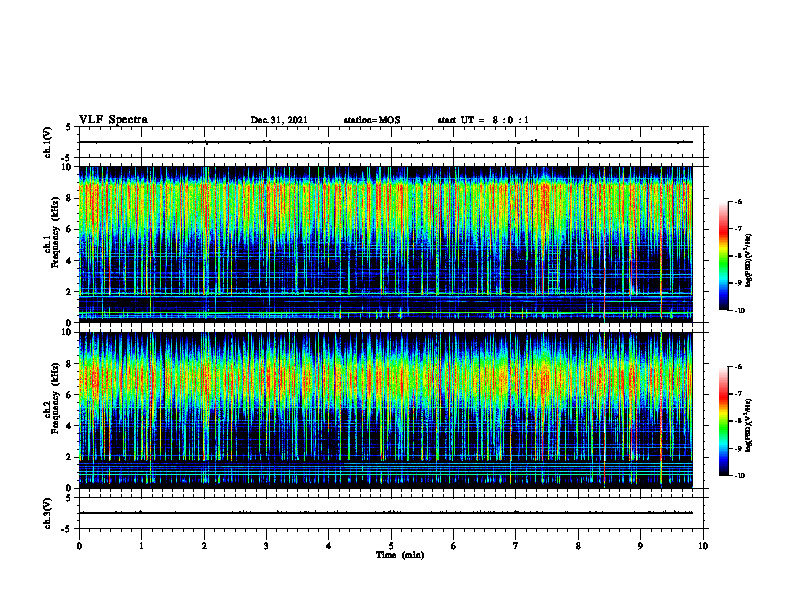Click the ch.2 'Frequency (kHz)' axis label
Screen dimensions: 792x612
tap(55, 398)
